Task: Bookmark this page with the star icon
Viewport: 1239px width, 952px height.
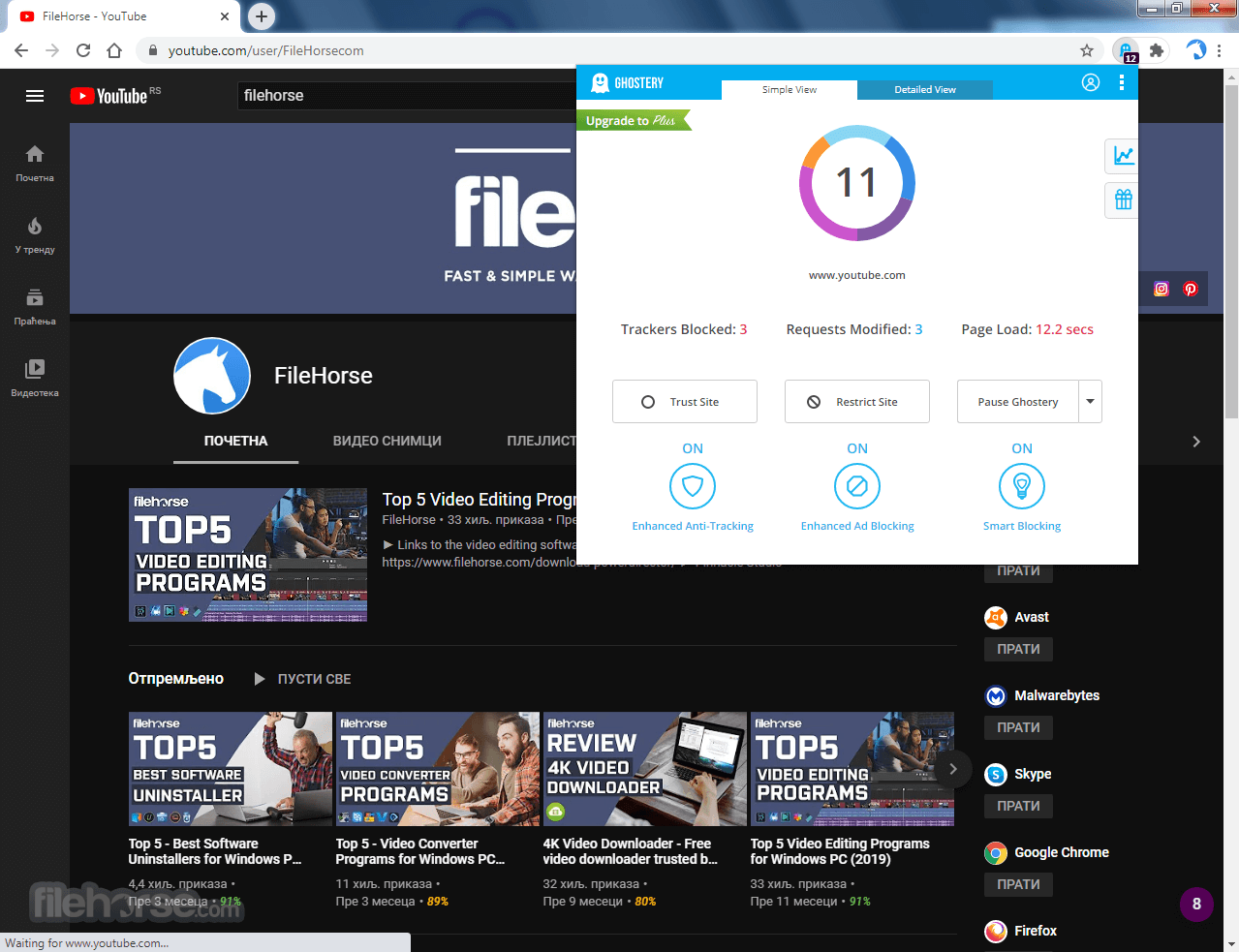Action: pyautogui.click(x=1087, y=50)
